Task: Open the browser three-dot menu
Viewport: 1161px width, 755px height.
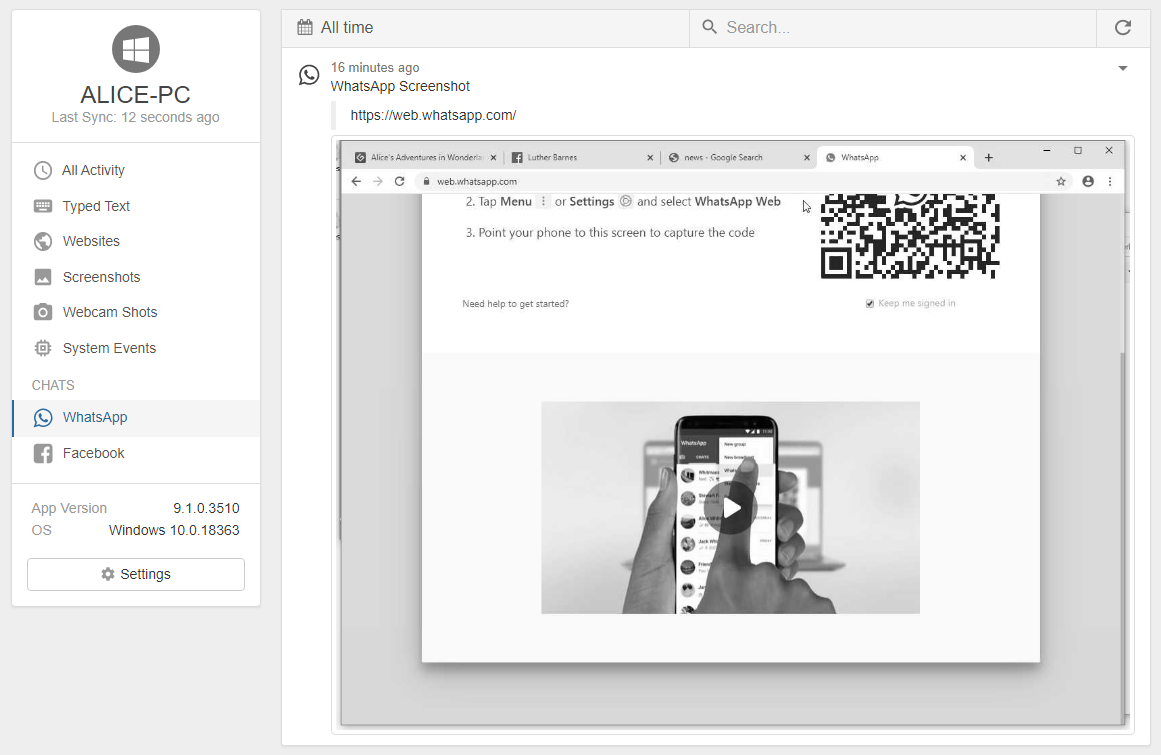Action: click(1110, 181)
